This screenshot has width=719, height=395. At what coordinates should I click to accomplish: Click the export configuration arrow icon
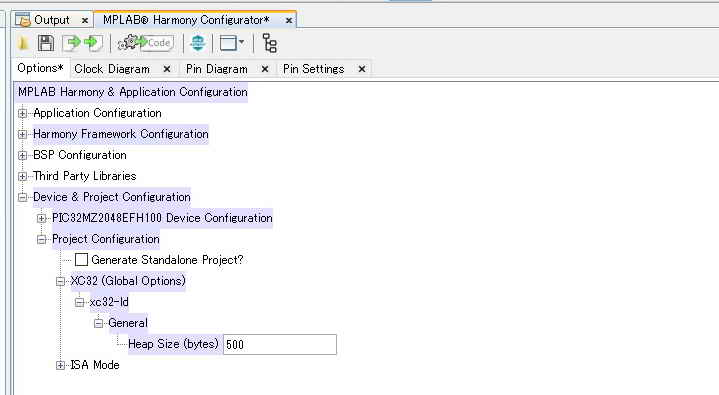click(x=71, y=43)
